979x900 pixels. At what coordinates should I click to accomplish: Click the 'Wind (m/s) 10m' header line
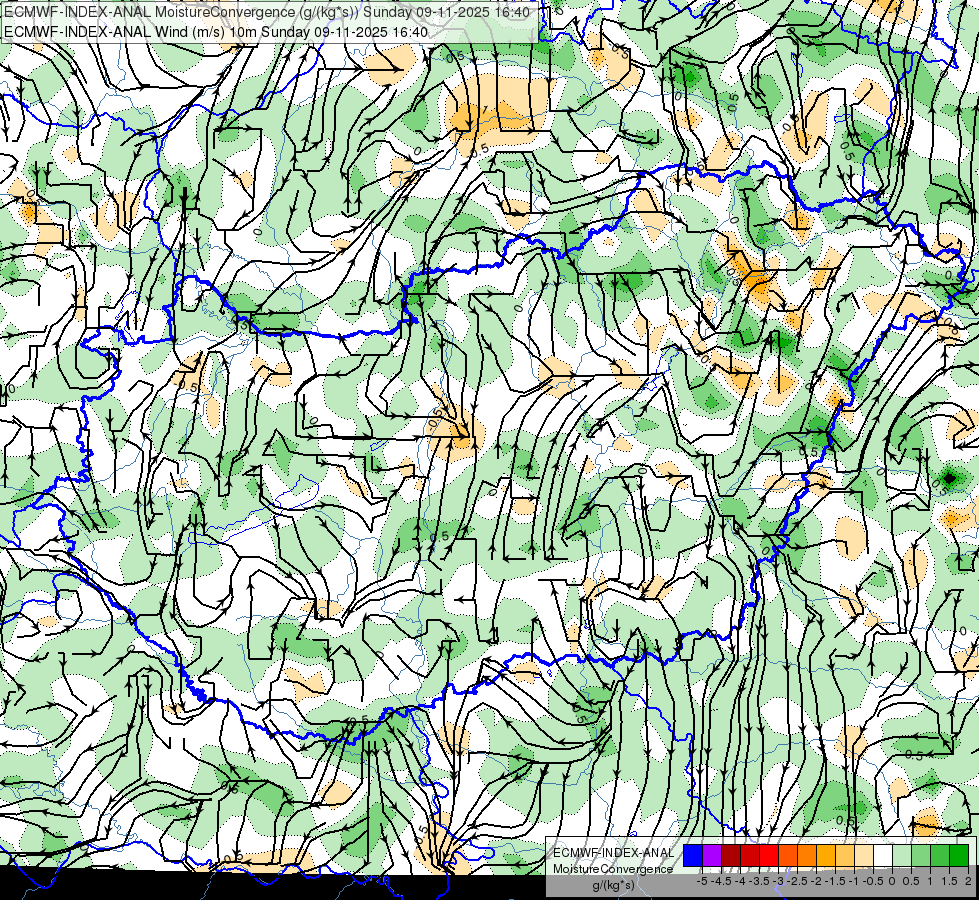(x=216, y=32)
